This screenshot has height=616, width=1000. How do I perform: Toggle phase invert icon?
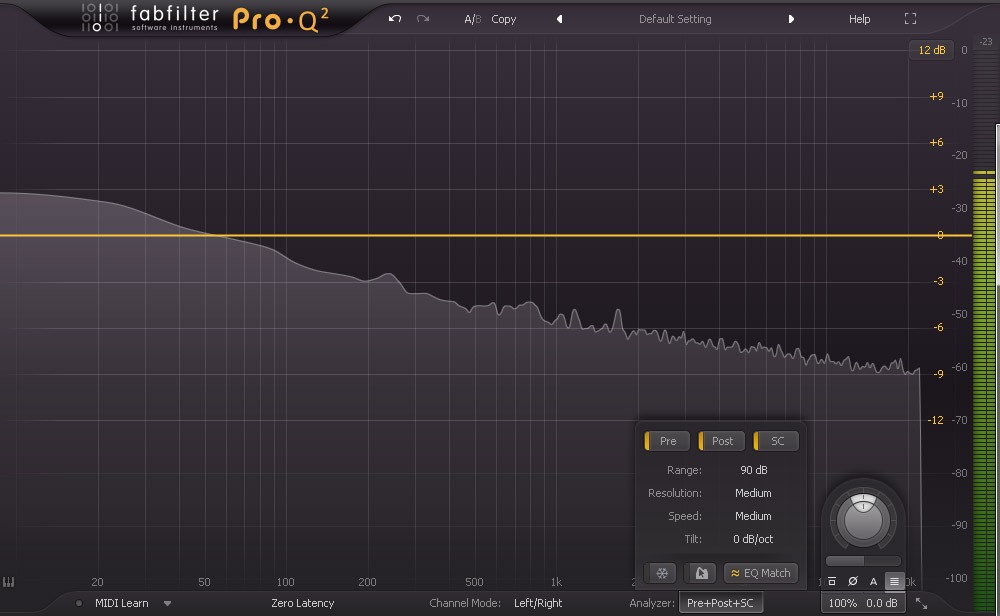[853, 581]
